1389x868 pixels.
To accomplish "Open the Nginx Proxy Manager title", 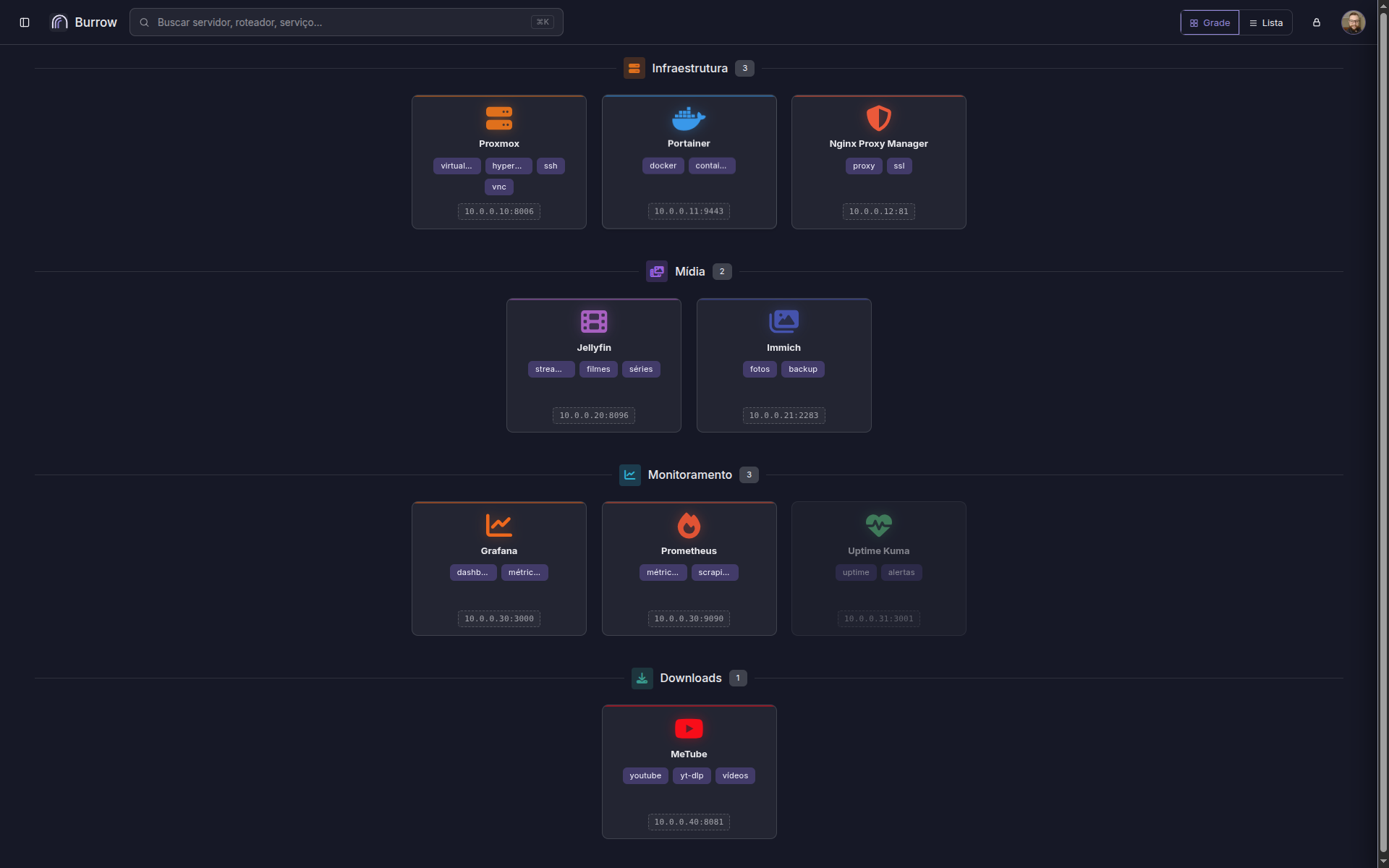I will click(x=878, y=144).
